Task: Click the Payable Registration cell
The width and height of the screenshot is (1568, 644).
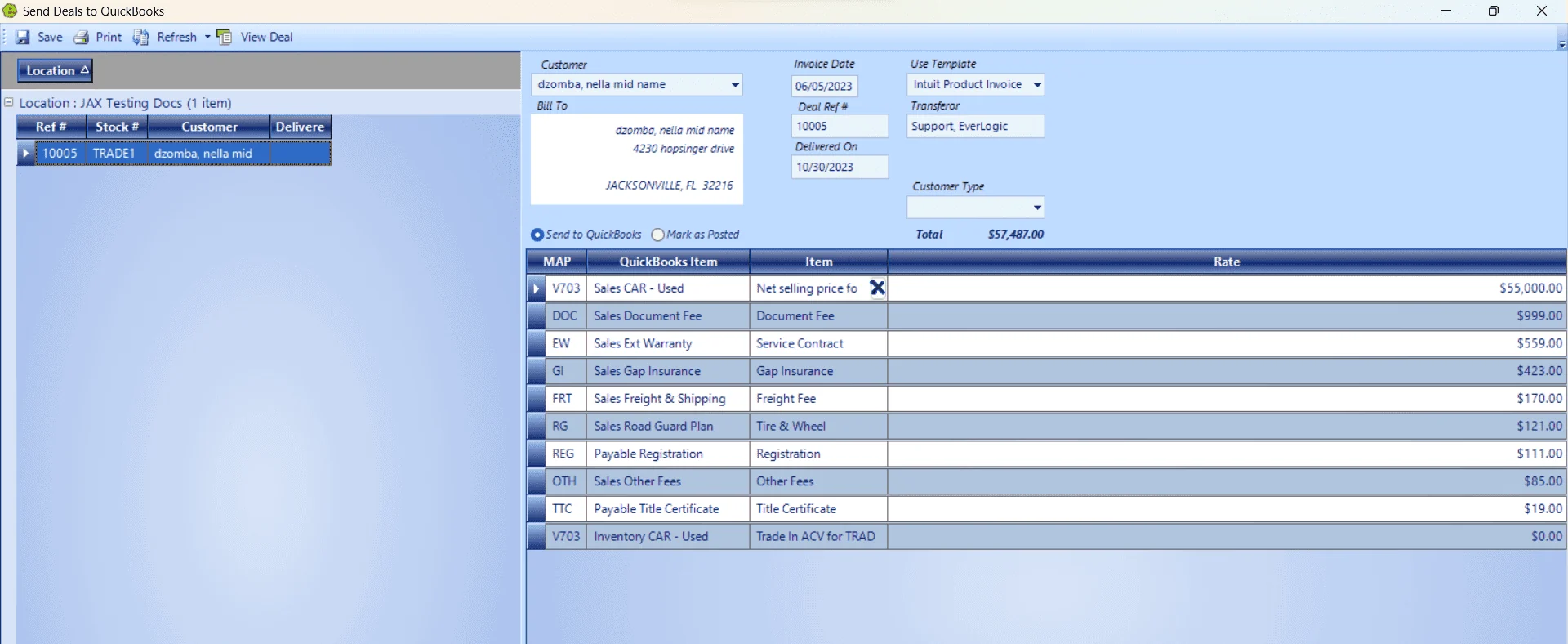Action: coord(668,454)
